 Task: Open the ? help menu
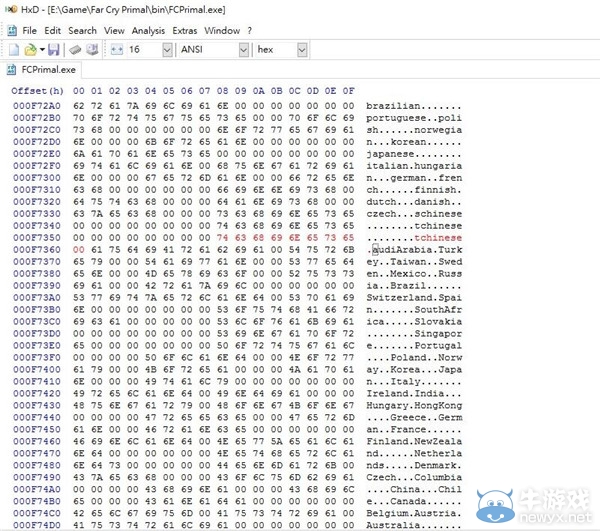tap(249, 31)
